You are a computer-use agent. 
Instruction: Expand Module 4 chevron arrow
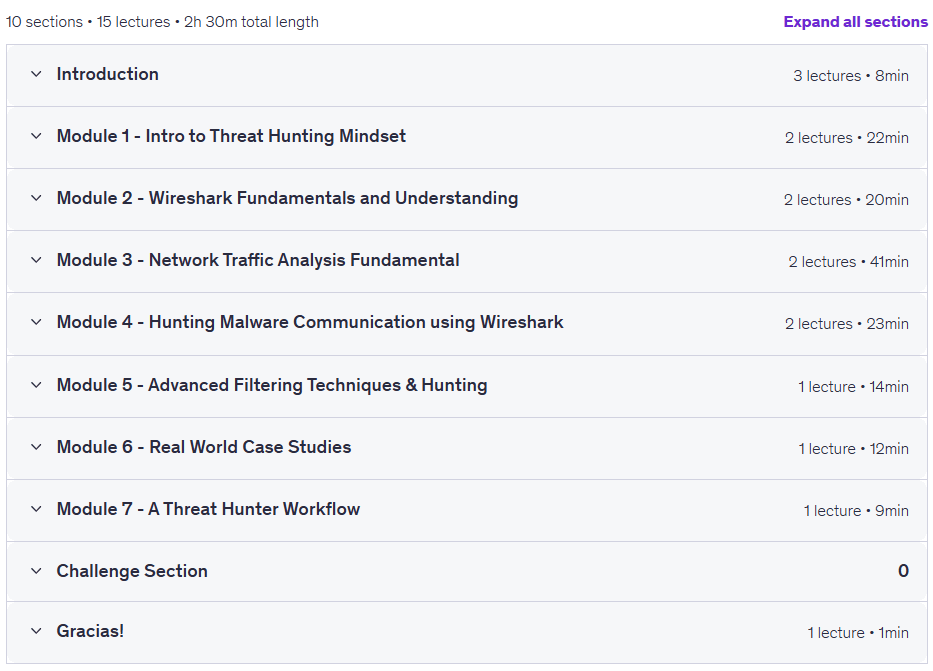point(36,322)
